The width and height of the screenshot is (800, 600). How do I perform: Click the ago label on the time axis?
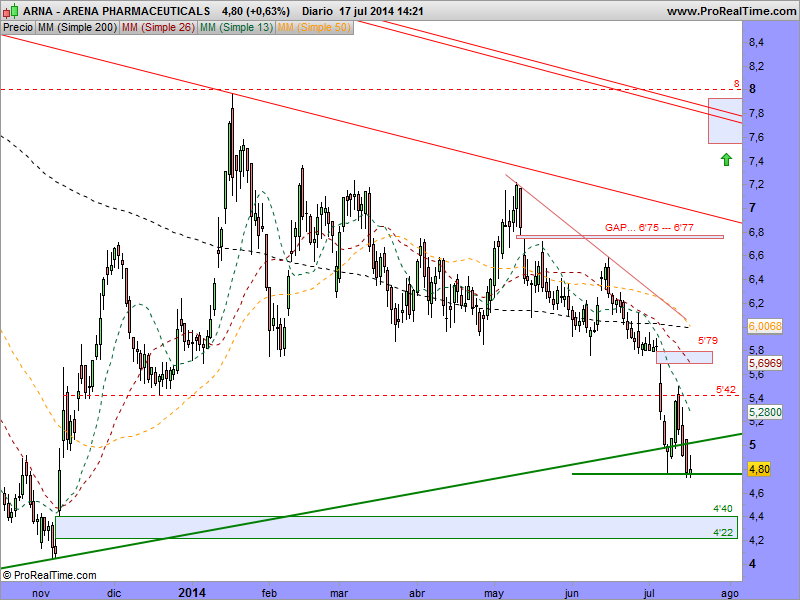[x=730, y=593]
